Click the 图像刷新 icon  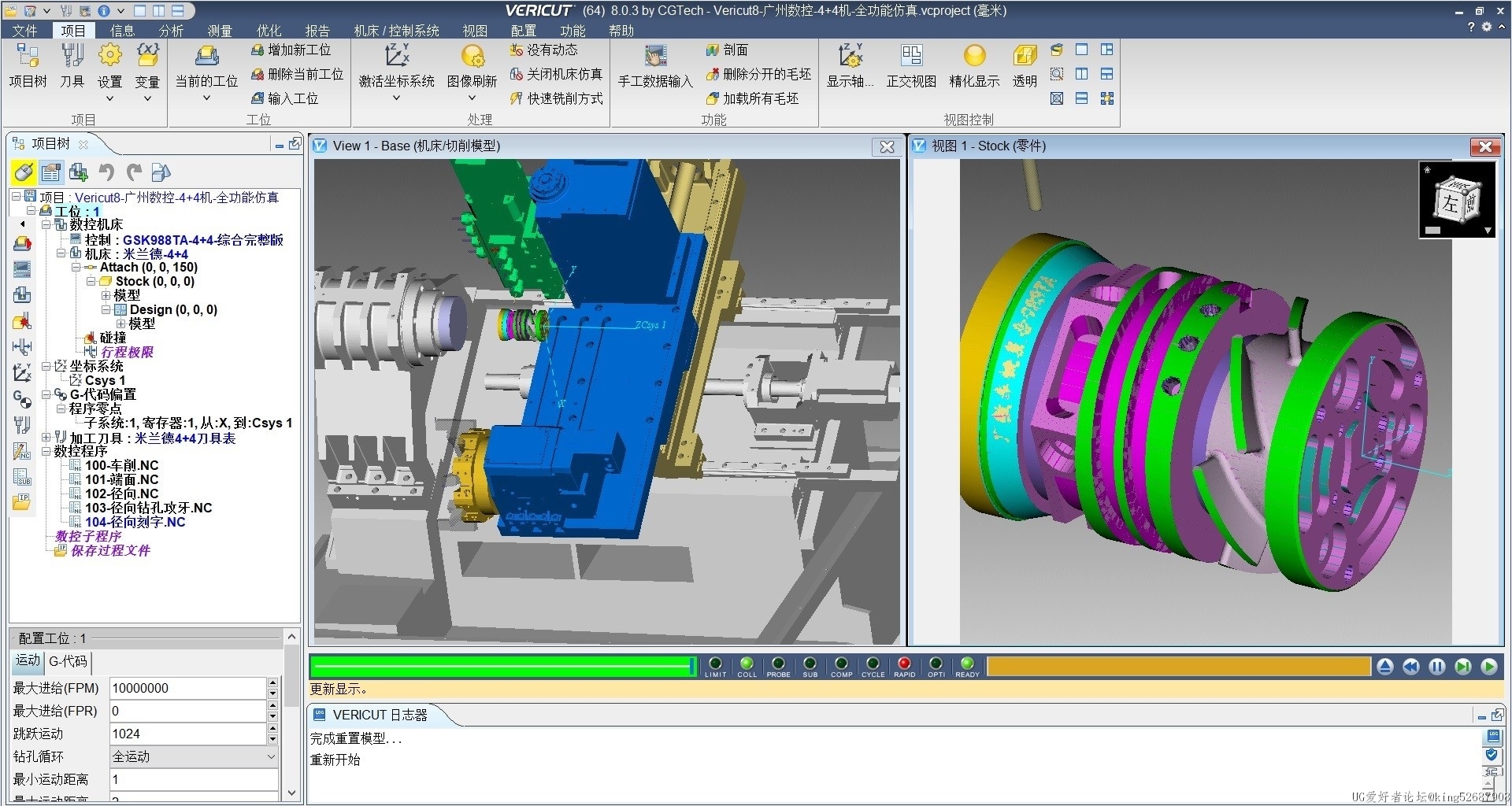coord(472,65)
